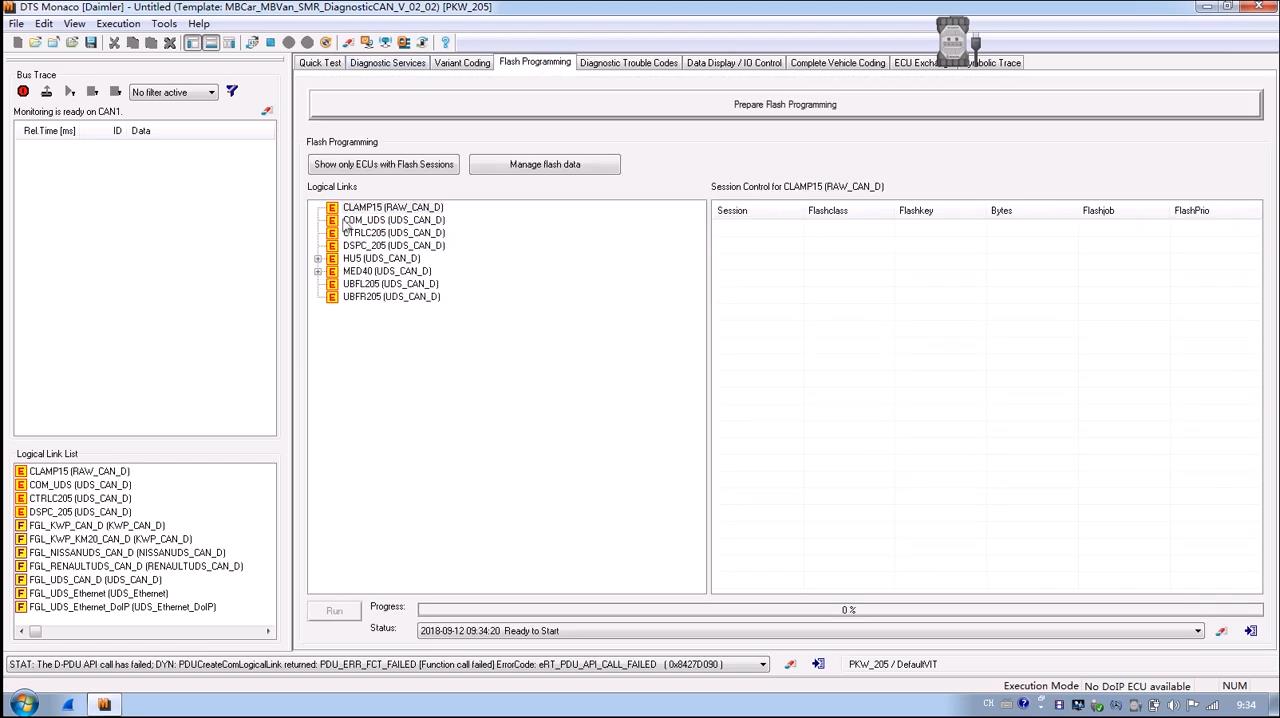The image size is (1280, 718).
Task: Open the View menu
Action: coord(74,24)
